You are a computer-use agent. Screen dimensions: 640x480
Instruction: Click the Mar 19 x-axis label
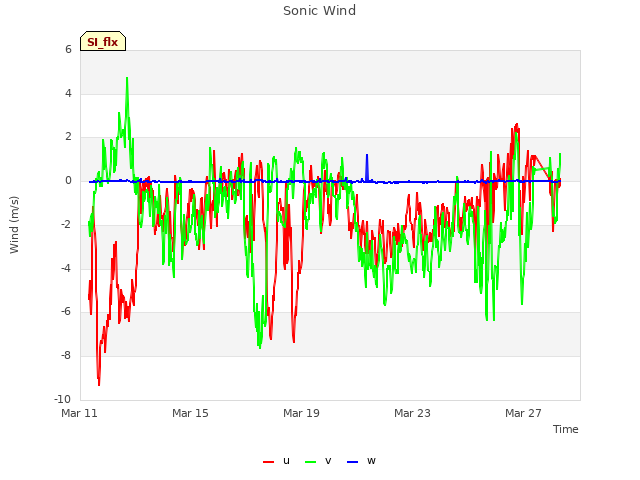(x=301, y=413)
